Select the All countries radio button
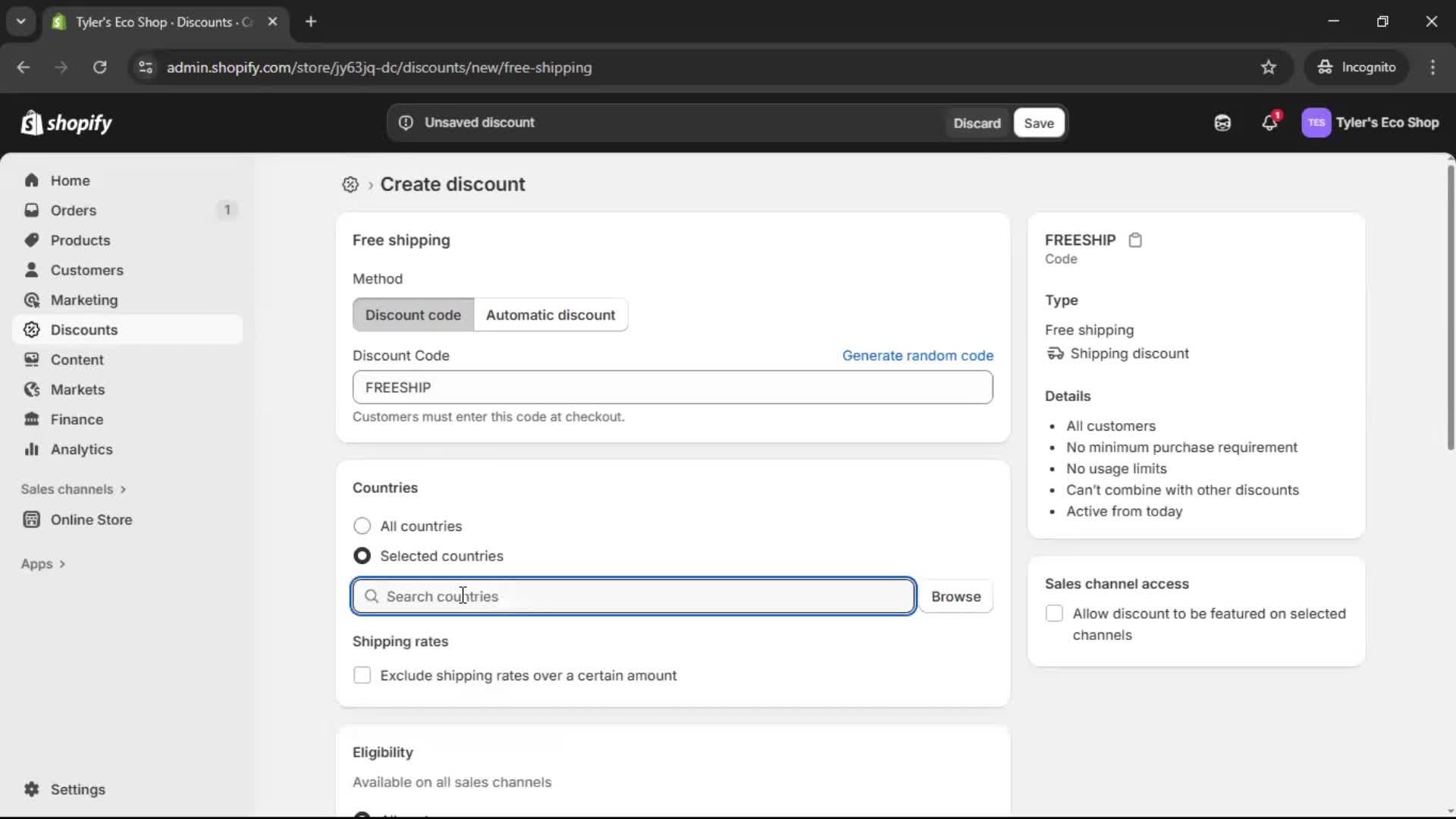This screenshot has width=1456, height=819. tap(362, 526)
